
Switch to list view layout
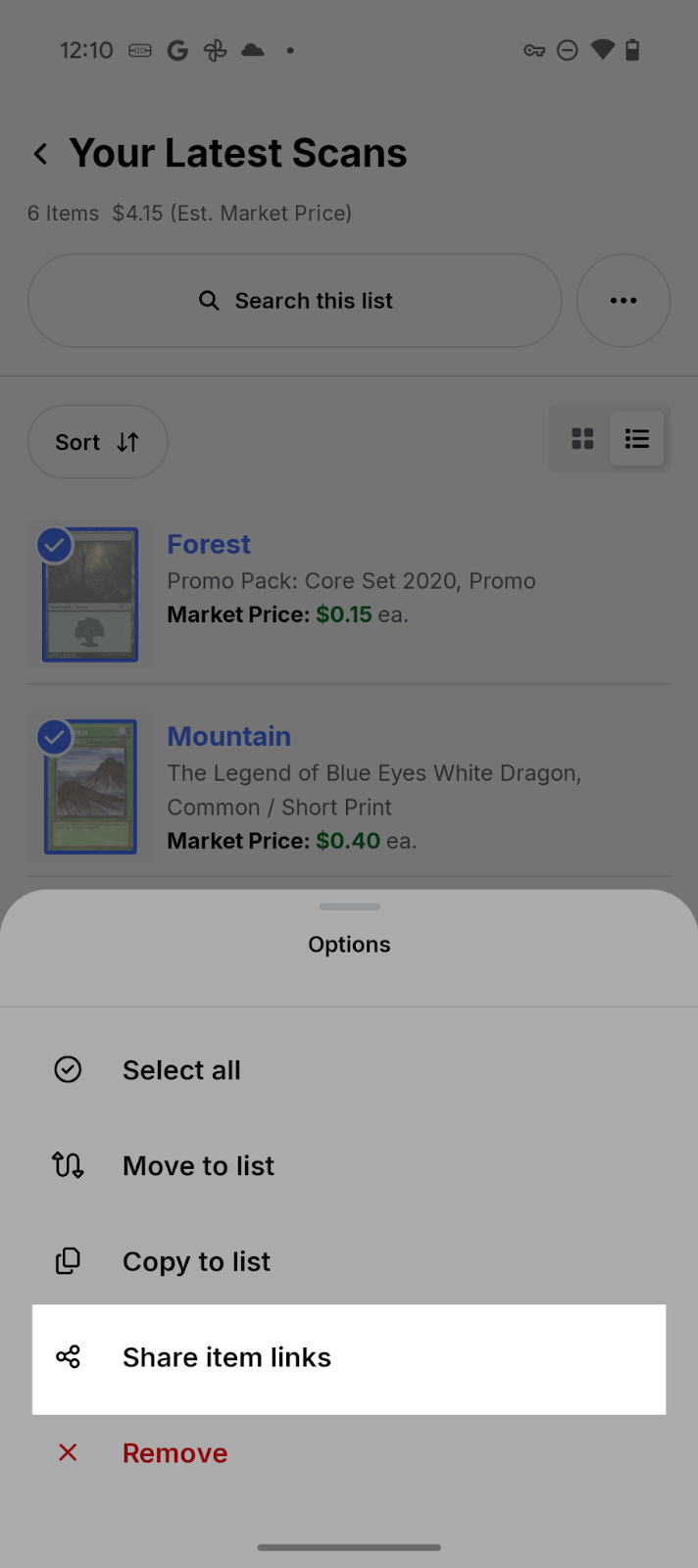[x=637, y=439]
